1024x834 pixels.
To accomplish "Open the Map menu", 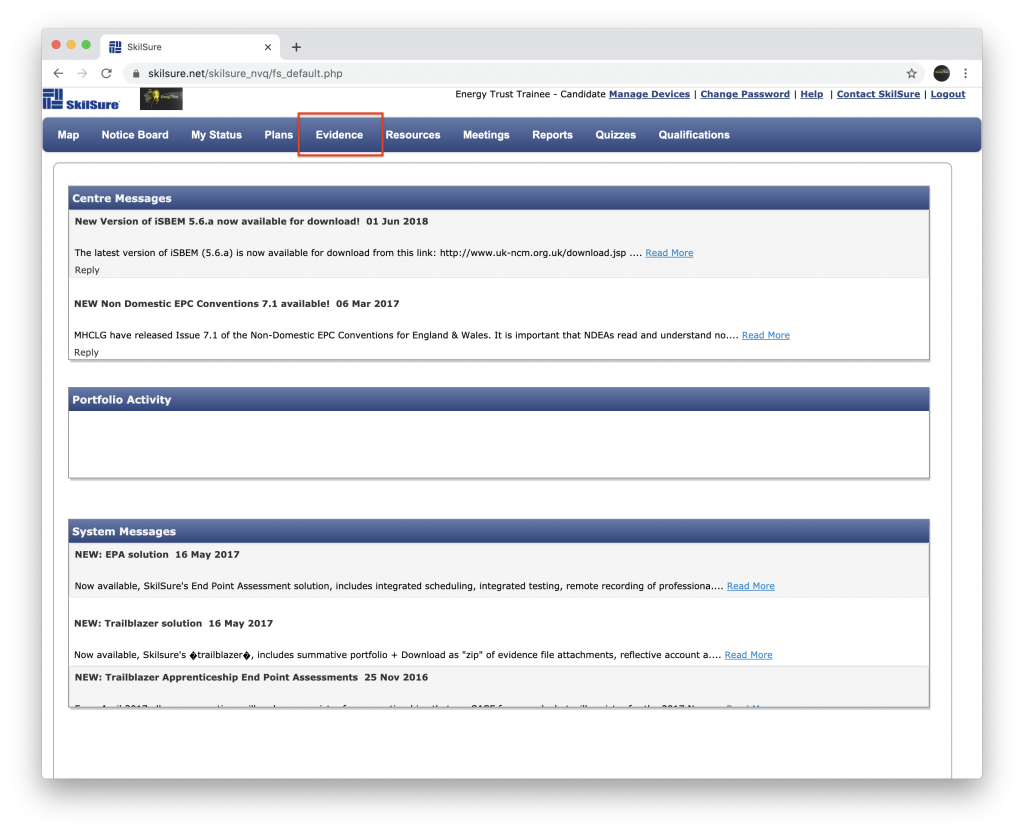I will click(68, 135).
